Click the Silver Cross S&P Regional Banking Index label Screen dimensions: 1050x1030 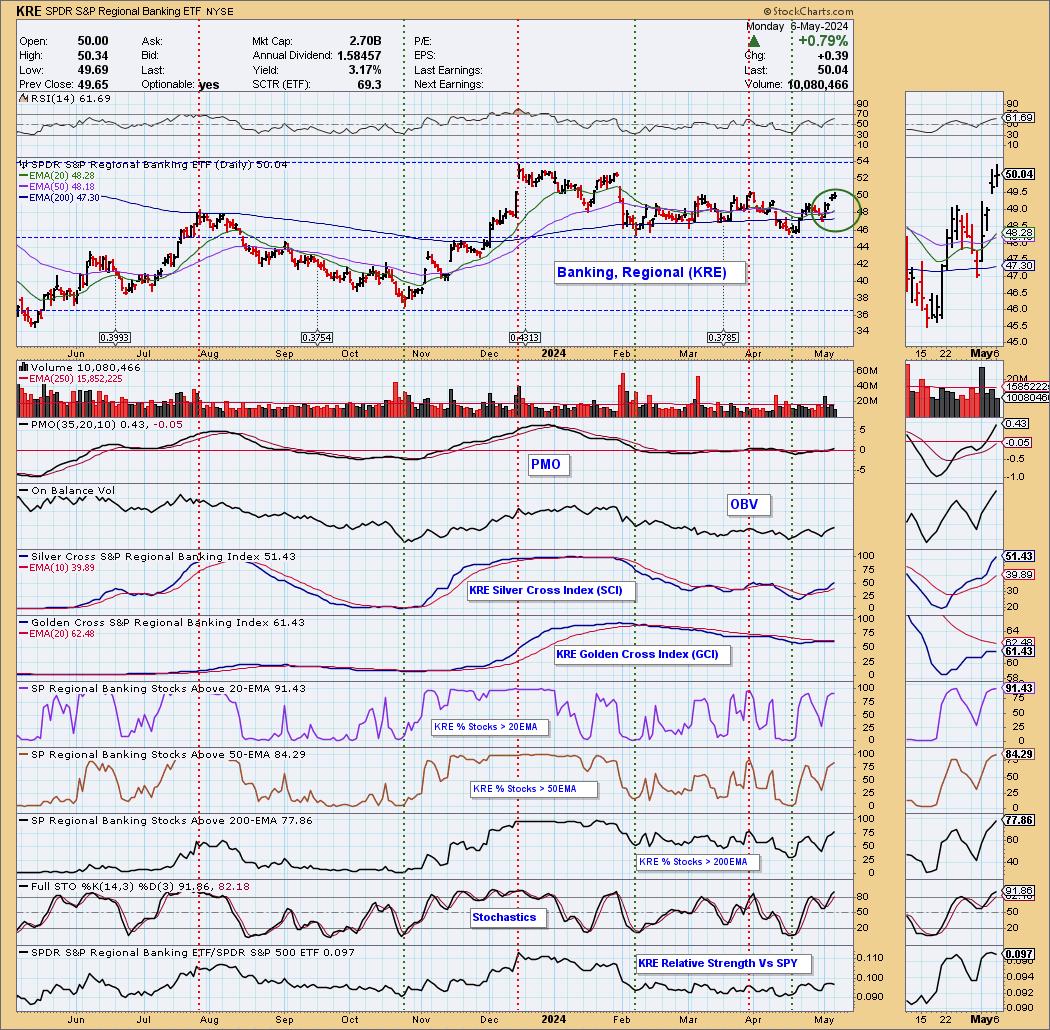157,557
